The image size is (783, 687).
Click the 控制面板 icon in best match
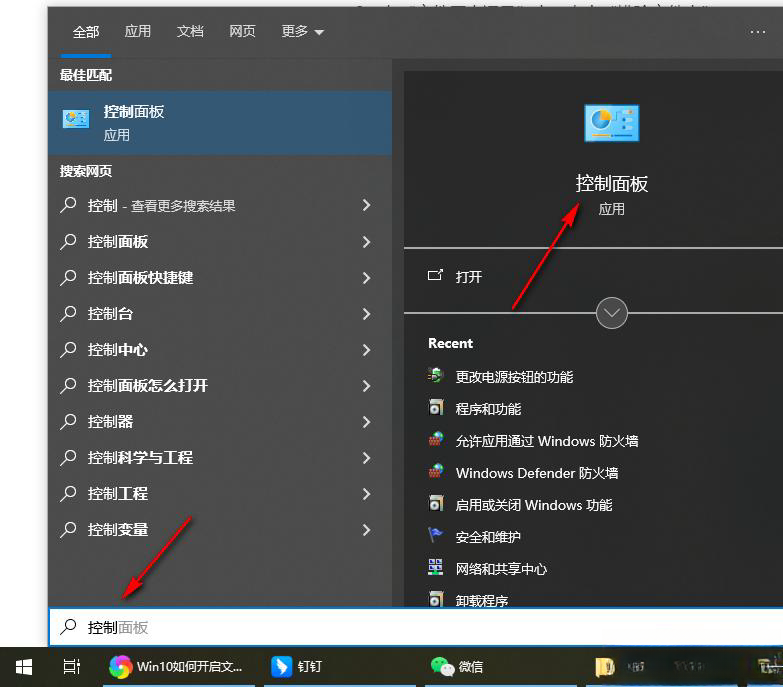tap(76, 119)
